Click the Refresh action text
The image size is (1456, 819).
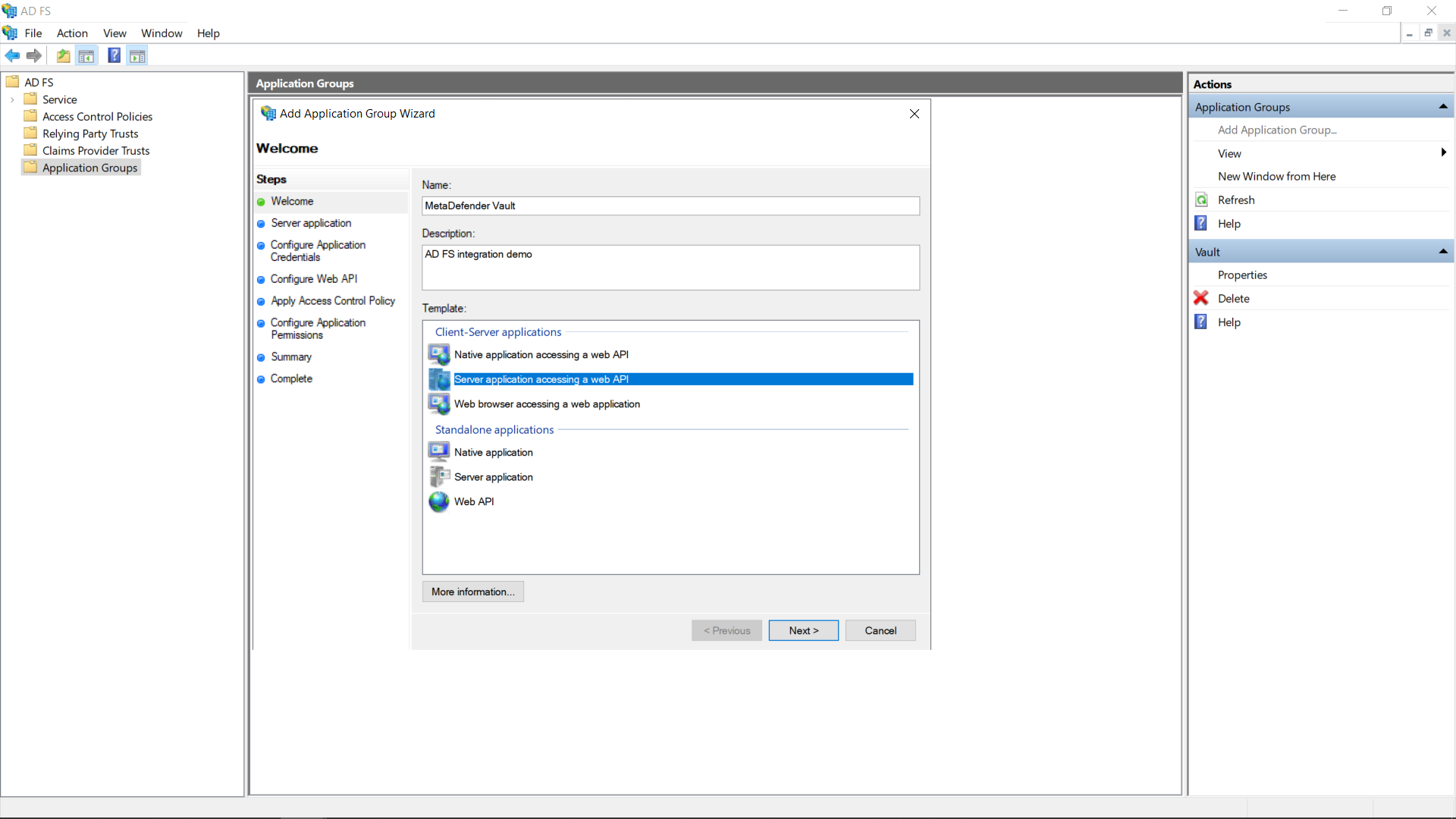click(x=1236, y=199)
